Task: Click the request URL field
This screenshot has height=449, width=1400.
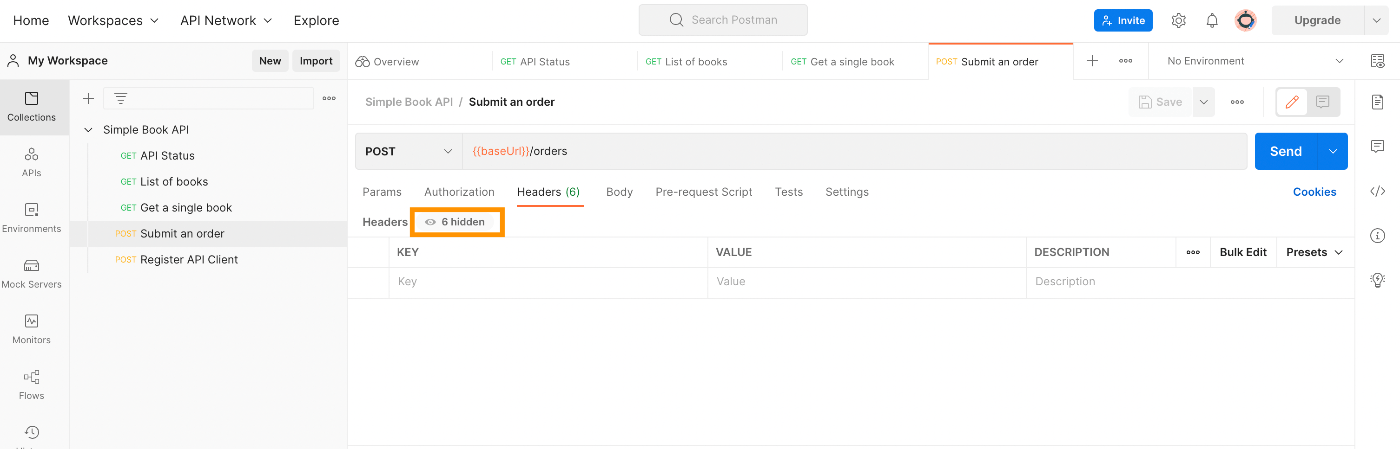Action: [854, 151]
